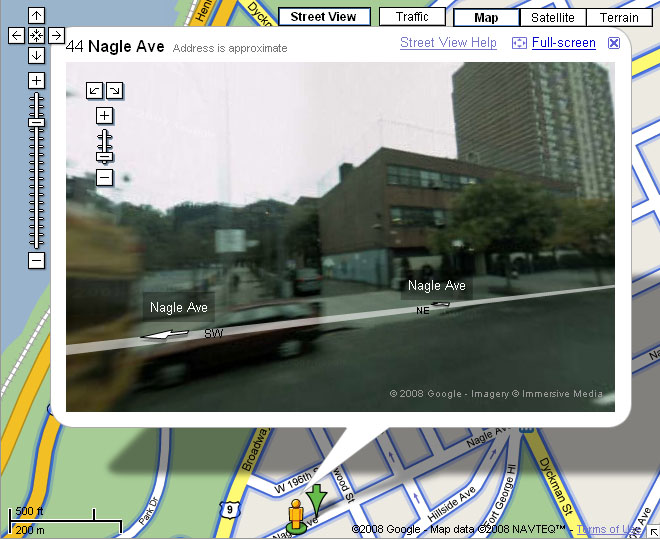Close the Street View info window

click(x=614, y=43)
